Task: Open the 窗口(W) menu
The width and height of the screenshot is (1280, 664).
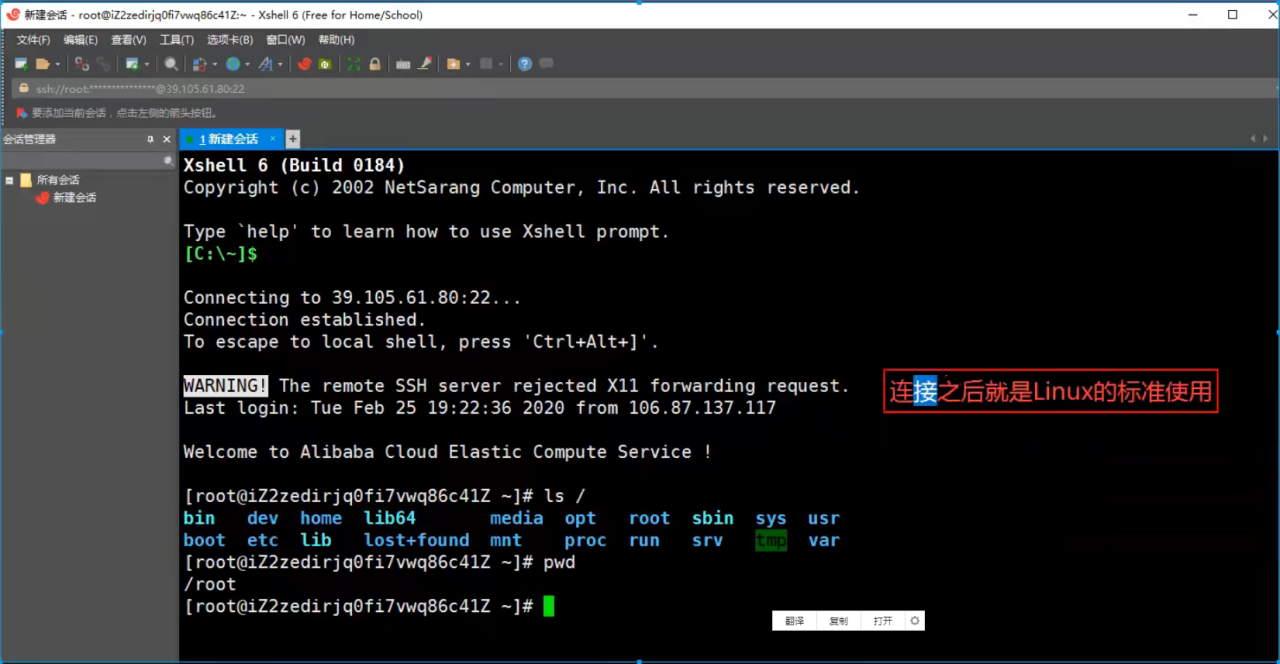Action: (x=285, y=40)
